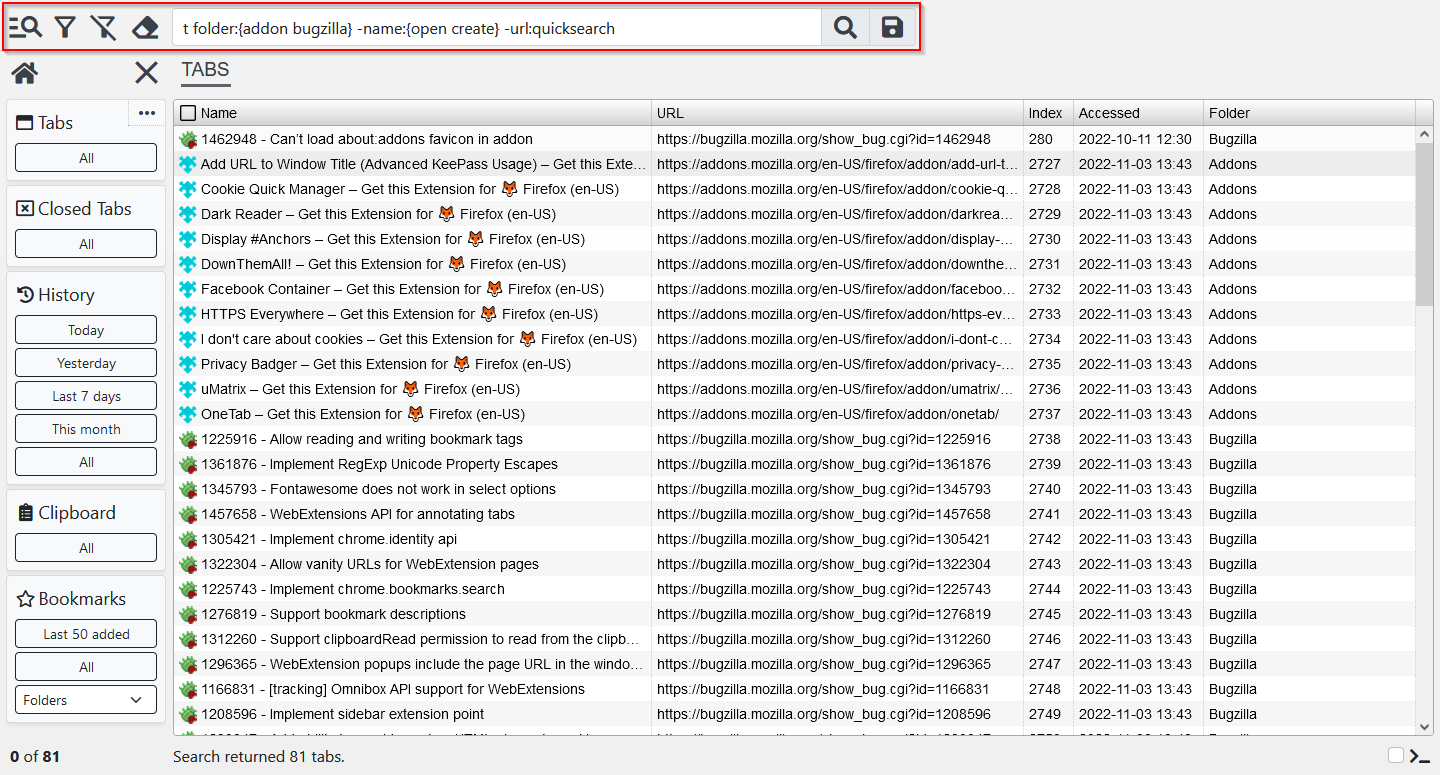Click the results table vertical scrollbar thumb
The width and height of the screenshot is (1440, 775).
point(1425,223)
